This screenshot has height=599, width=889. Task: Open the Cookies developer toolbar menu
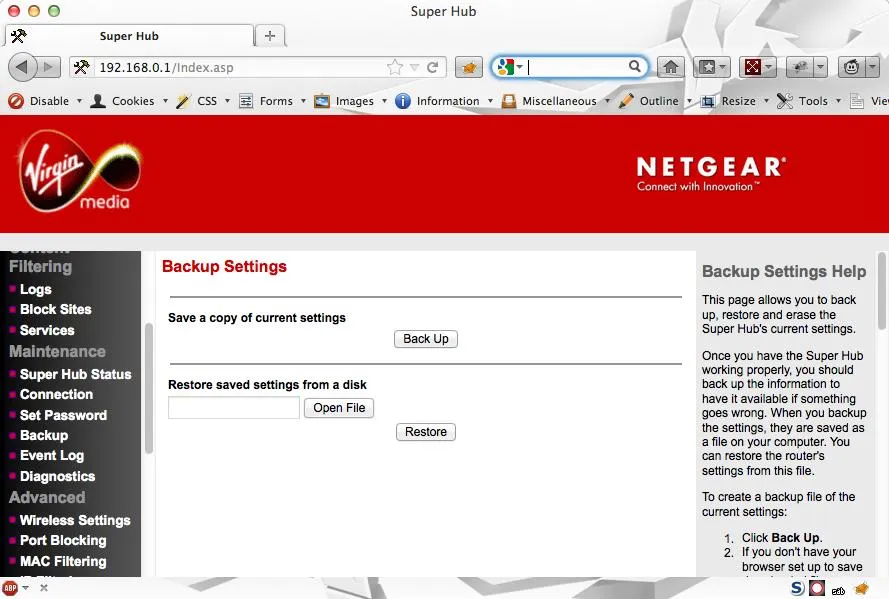[129, 101]
